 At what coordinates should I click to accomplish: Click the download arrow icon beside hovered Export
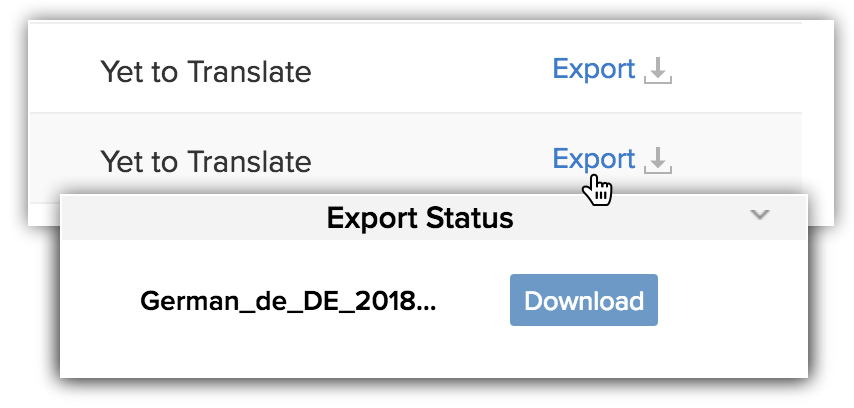(658, 160)
